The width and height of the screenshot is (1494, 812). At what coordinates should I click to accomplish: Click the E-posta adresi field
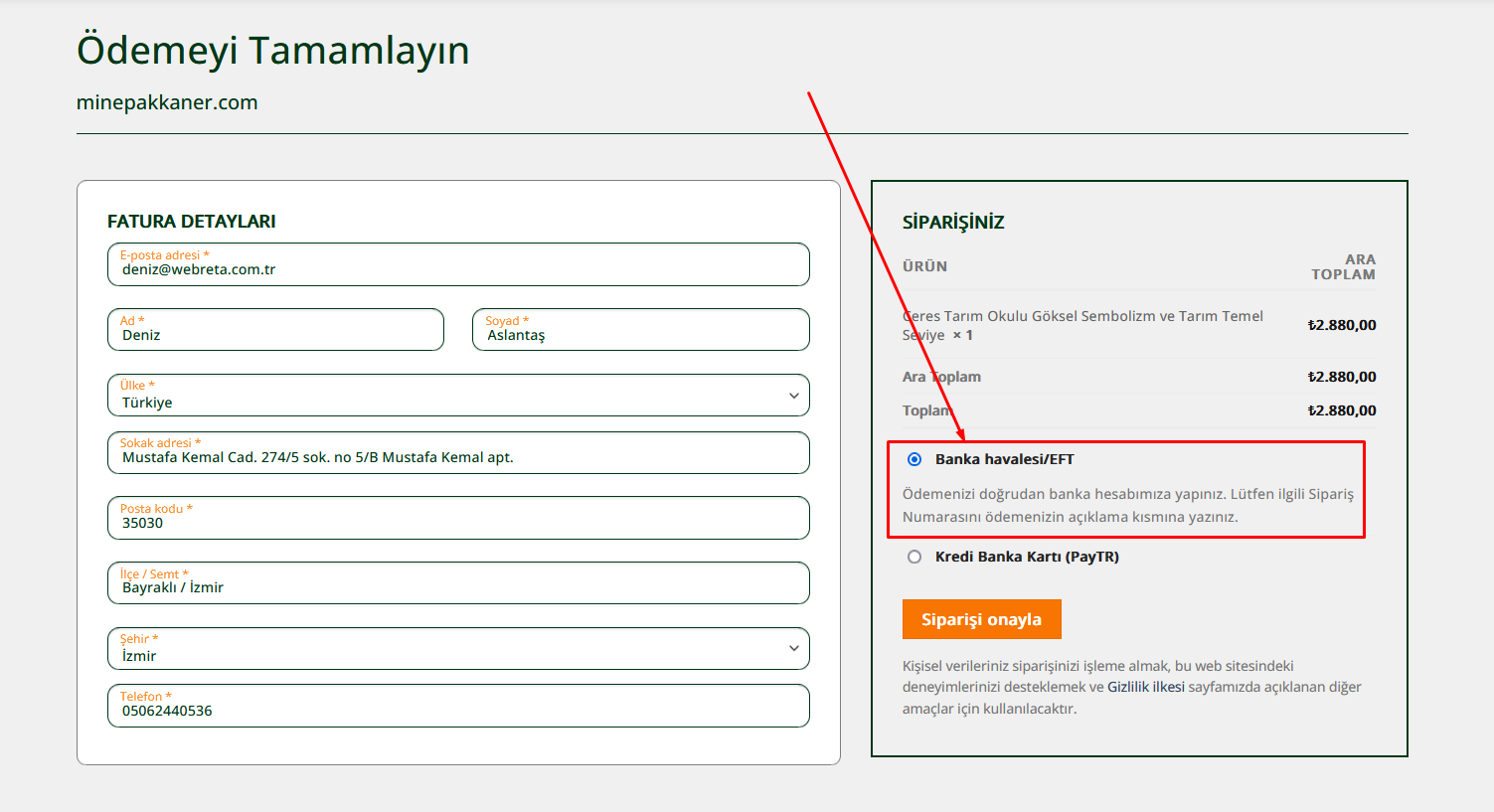[458, 264]
